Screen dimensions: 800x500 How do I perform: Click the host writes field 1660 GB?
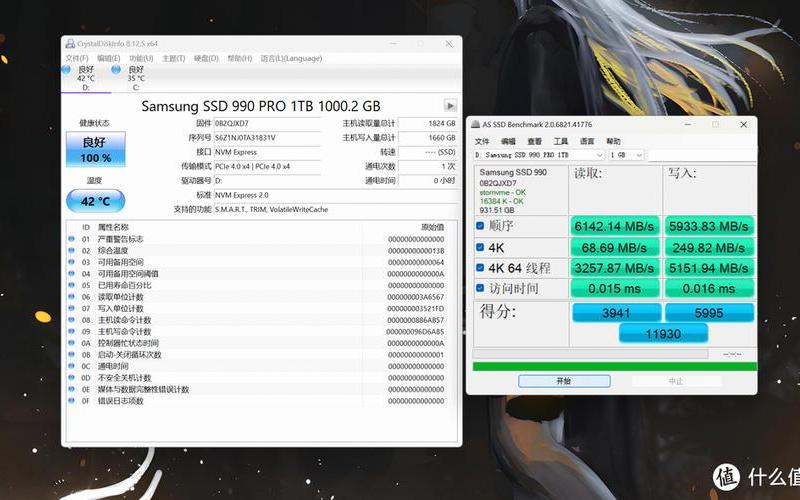[x=428, y=137]
